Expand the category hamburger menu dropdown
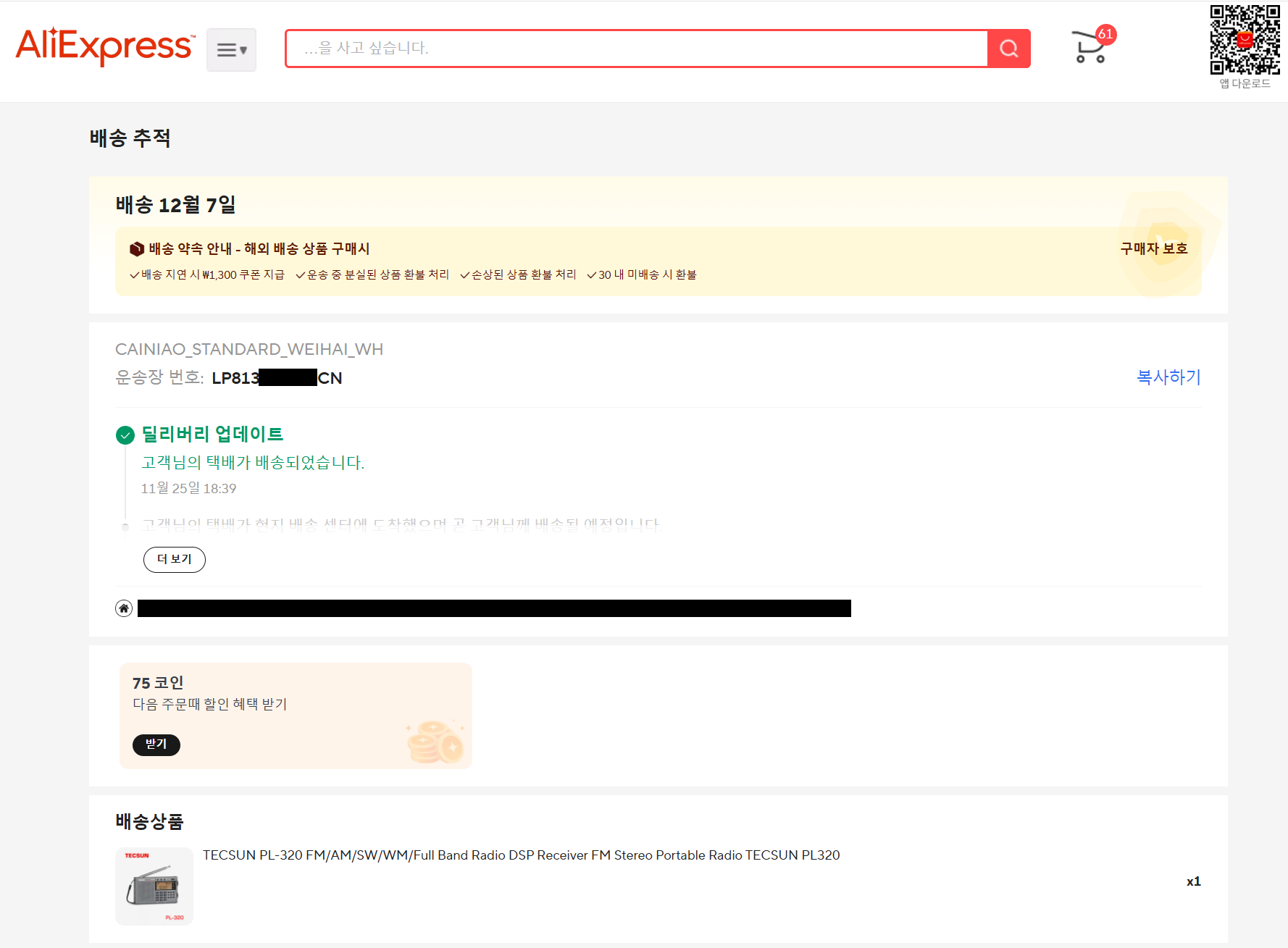Image resolution: width=1288 pixels, height=948 pixels. click(231, 50)
